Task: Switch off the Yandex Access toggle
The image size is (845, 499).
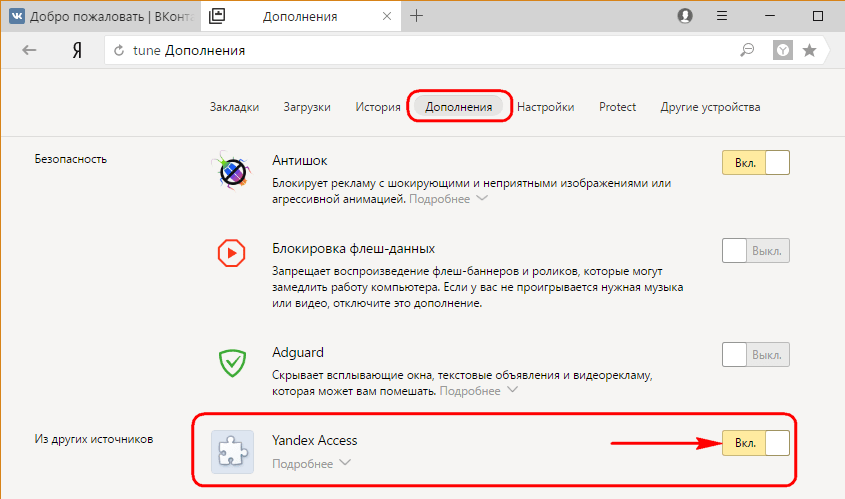Action: 755,442
